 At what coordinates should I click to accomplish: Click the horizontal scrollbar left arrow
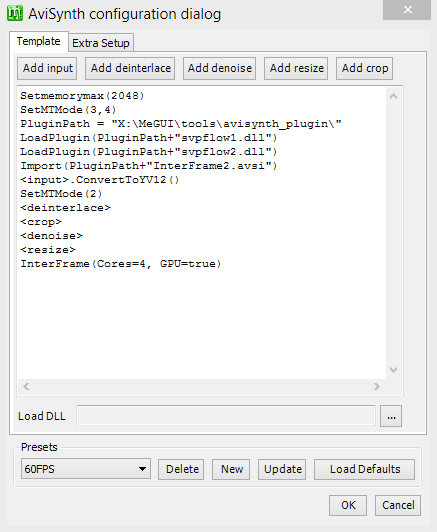coord(26,386)
